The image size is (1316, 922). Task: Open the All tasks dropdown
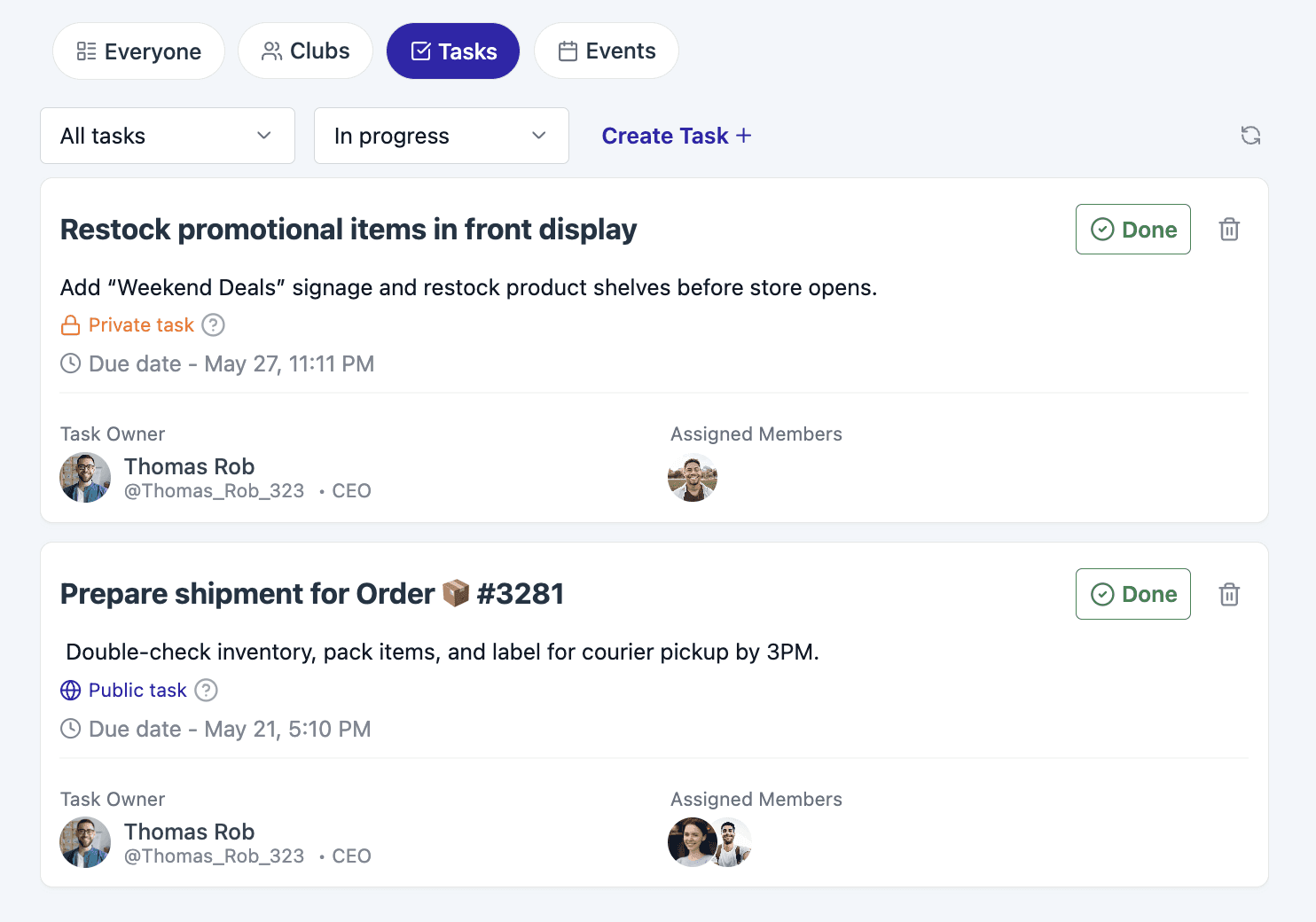tap(168, 136)
